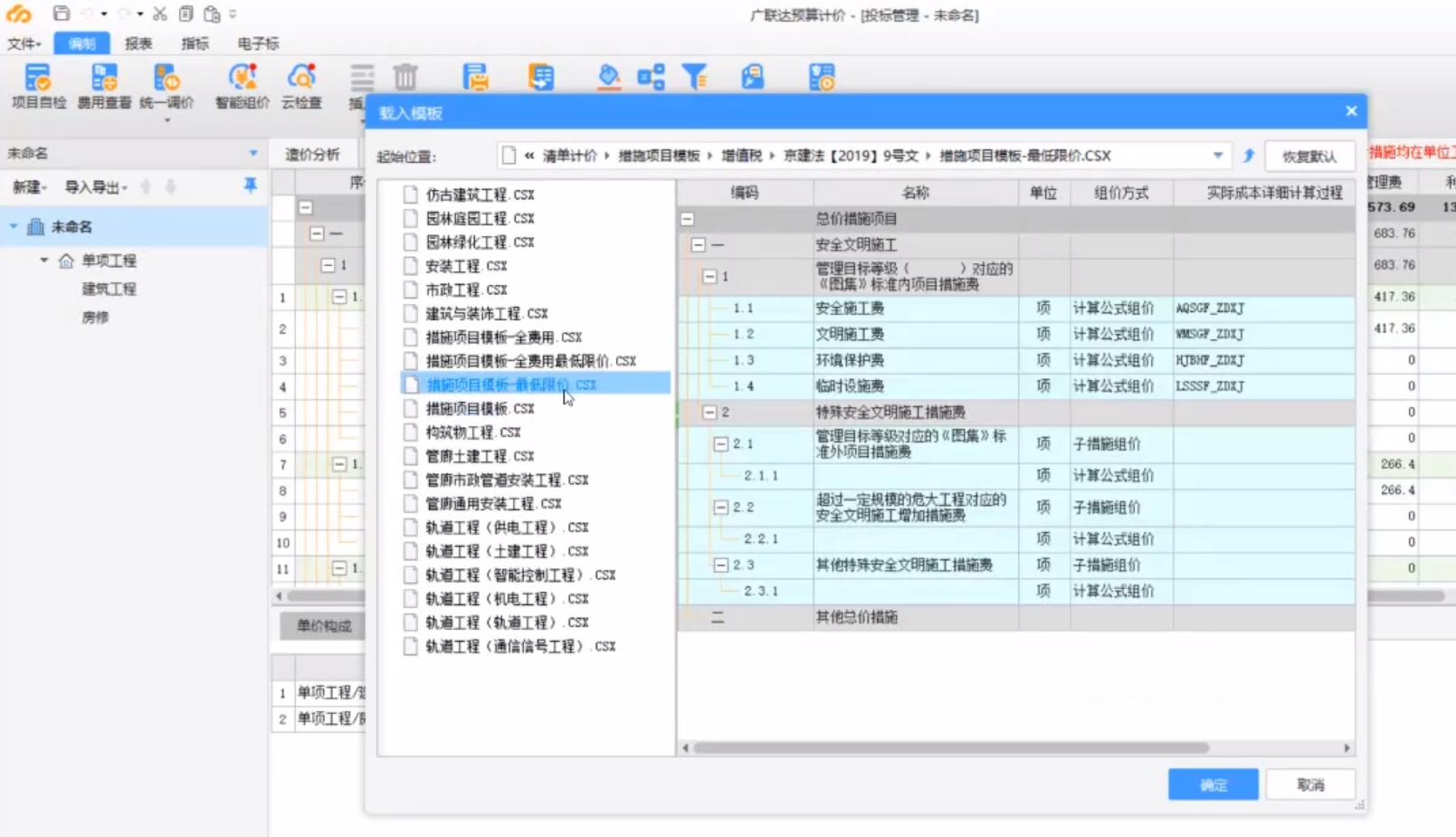This screenshot has height=837, width=1456.
Task: Click the ribbon icon right of the trash icon
Action: 475,77
